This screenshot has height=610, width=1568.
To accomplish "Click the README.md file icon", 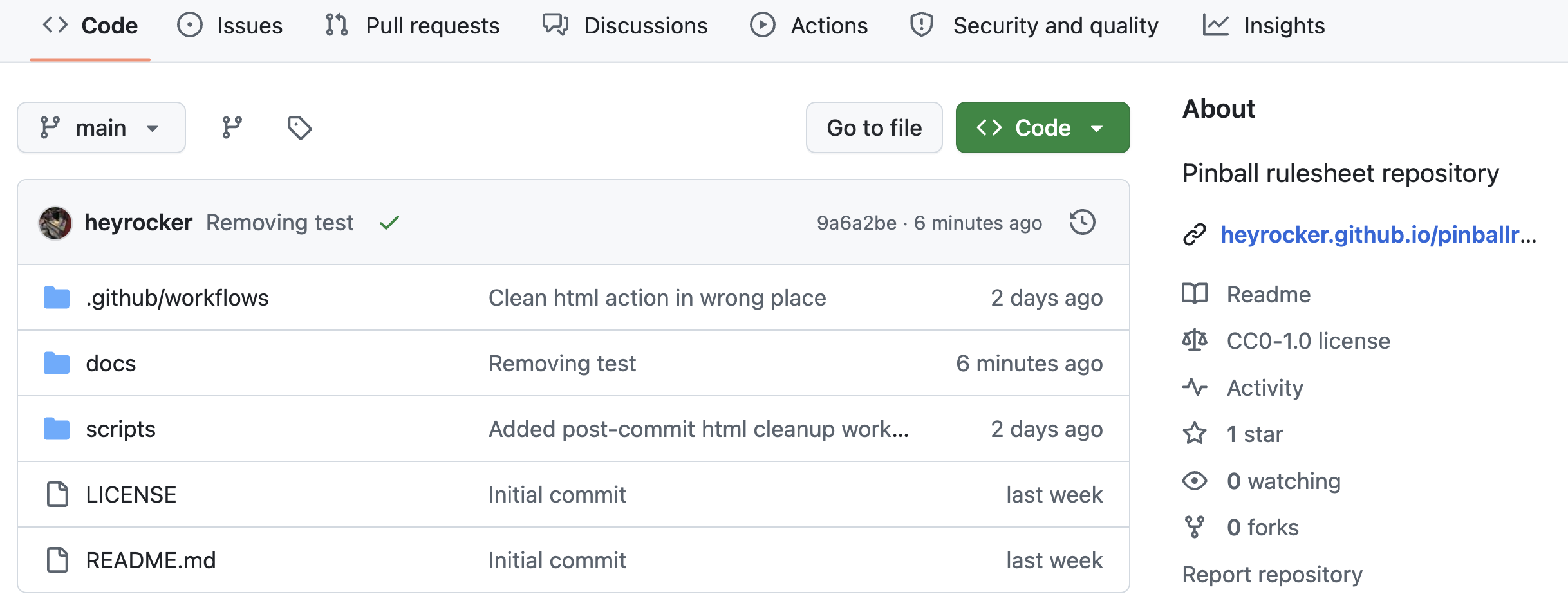I will point(57,560).
